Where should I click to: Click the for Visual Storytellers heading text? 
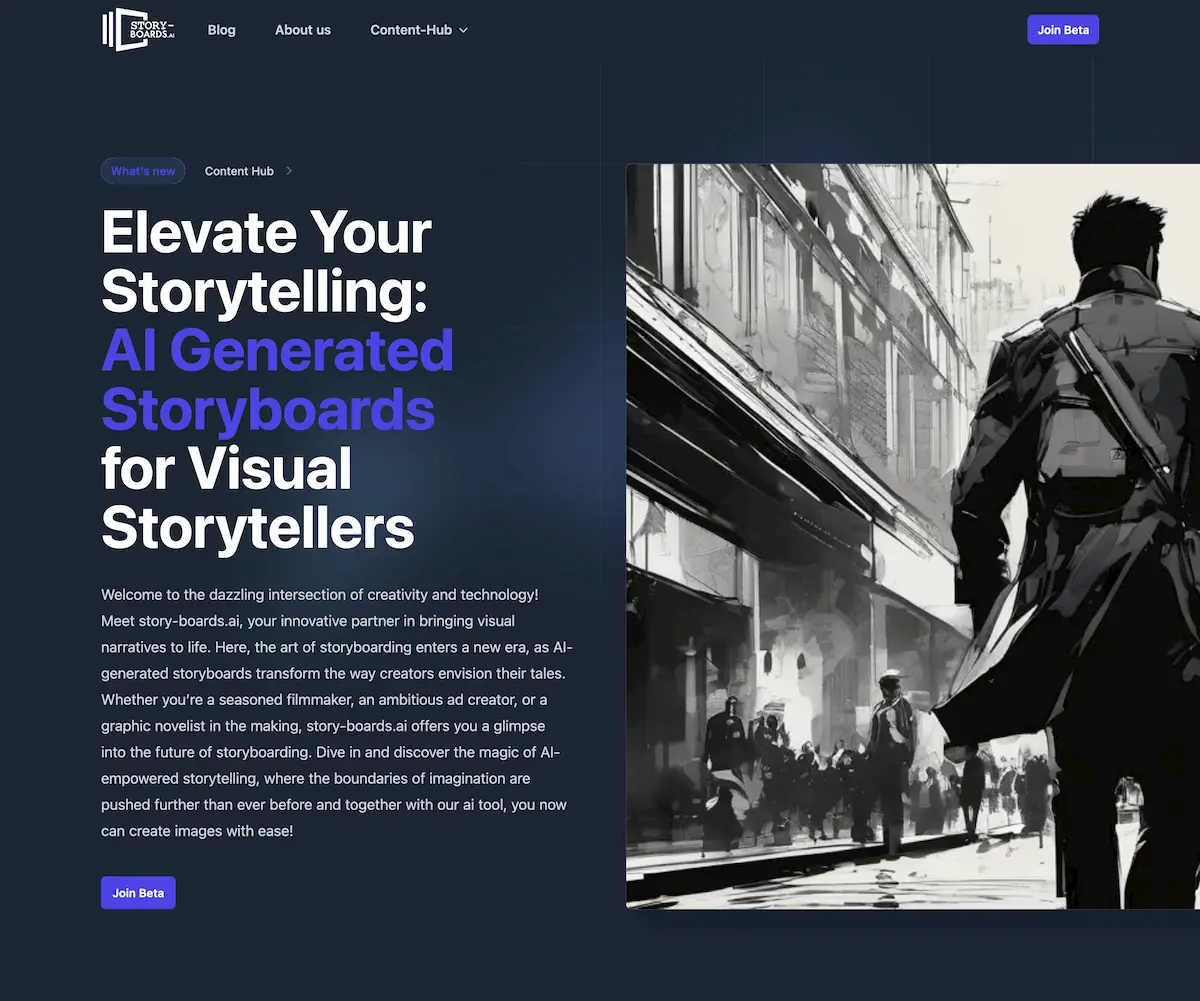click(x=258, y=498)
